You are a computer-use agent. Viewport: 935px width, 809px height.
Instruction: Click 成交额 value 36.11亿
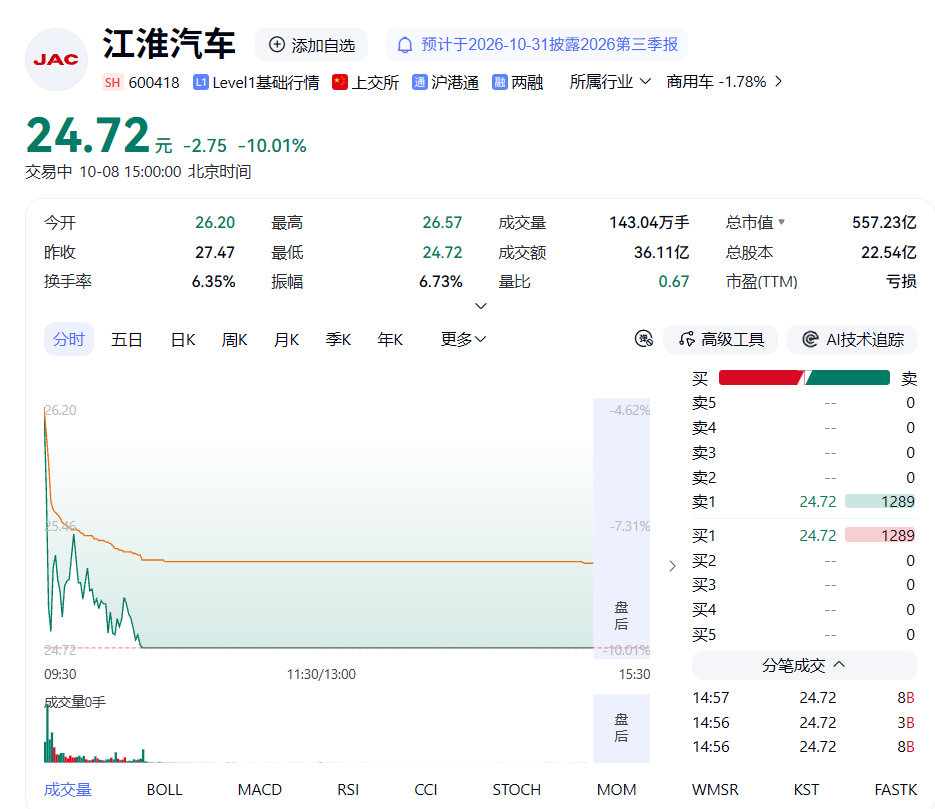tap(661, 252)
